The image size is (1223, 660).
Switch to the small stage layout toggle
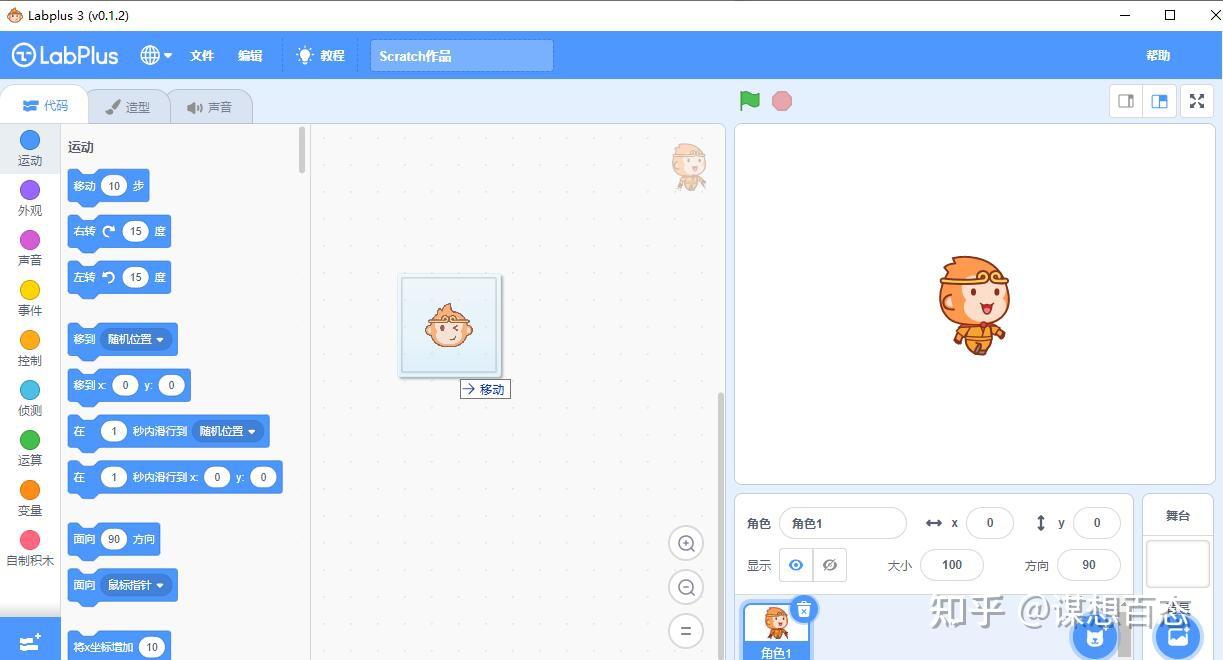point(1125,101)
